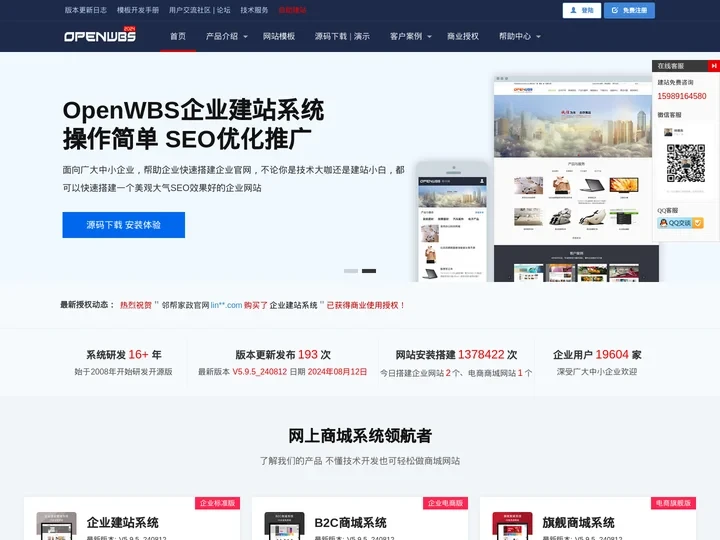Open 模板开发手册 link
Viewport: 720px width, 540px height.
point(138,10)
